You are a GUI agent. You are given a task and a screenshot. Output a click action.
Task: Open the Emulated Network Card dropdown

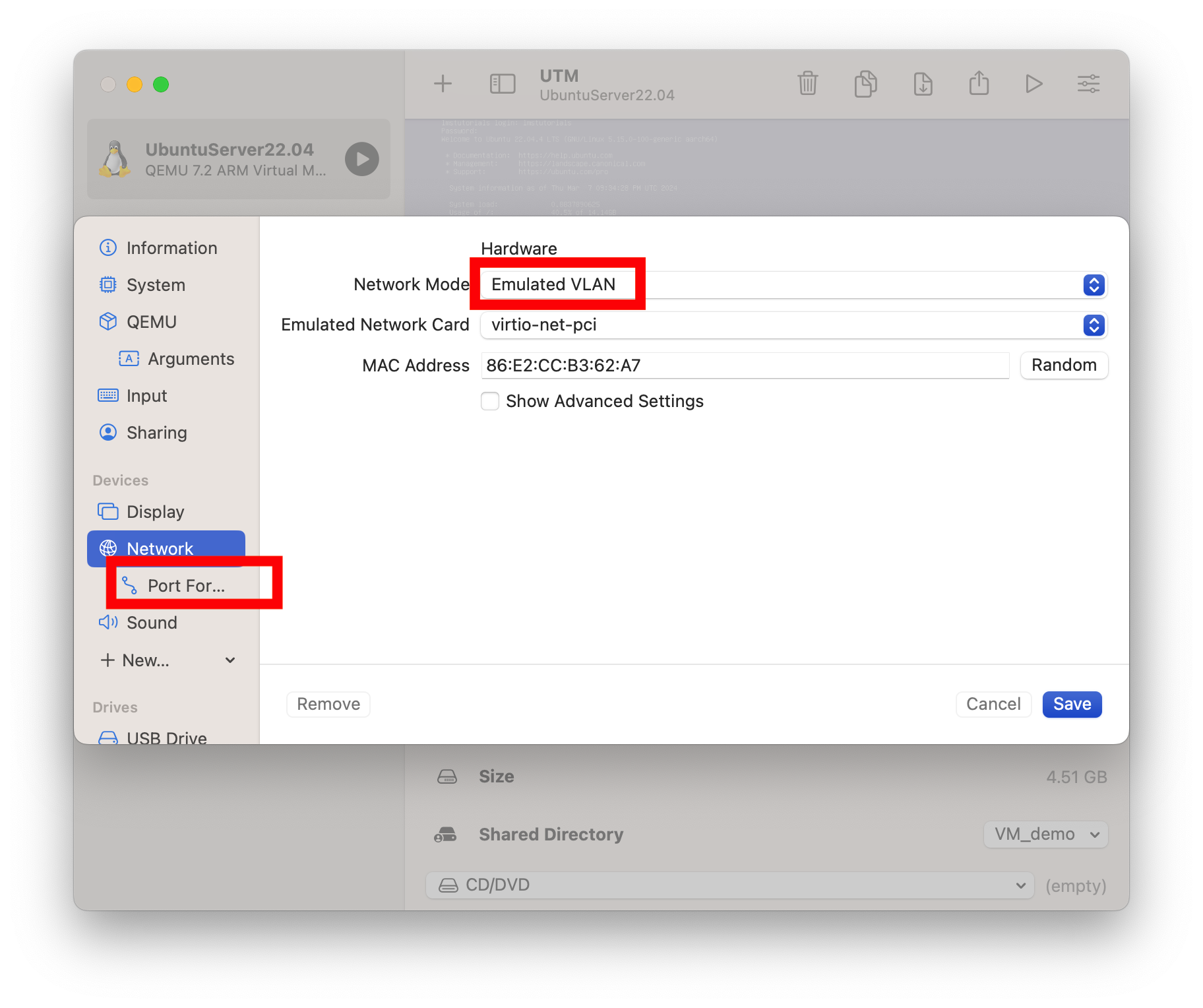tap(793, 325)
